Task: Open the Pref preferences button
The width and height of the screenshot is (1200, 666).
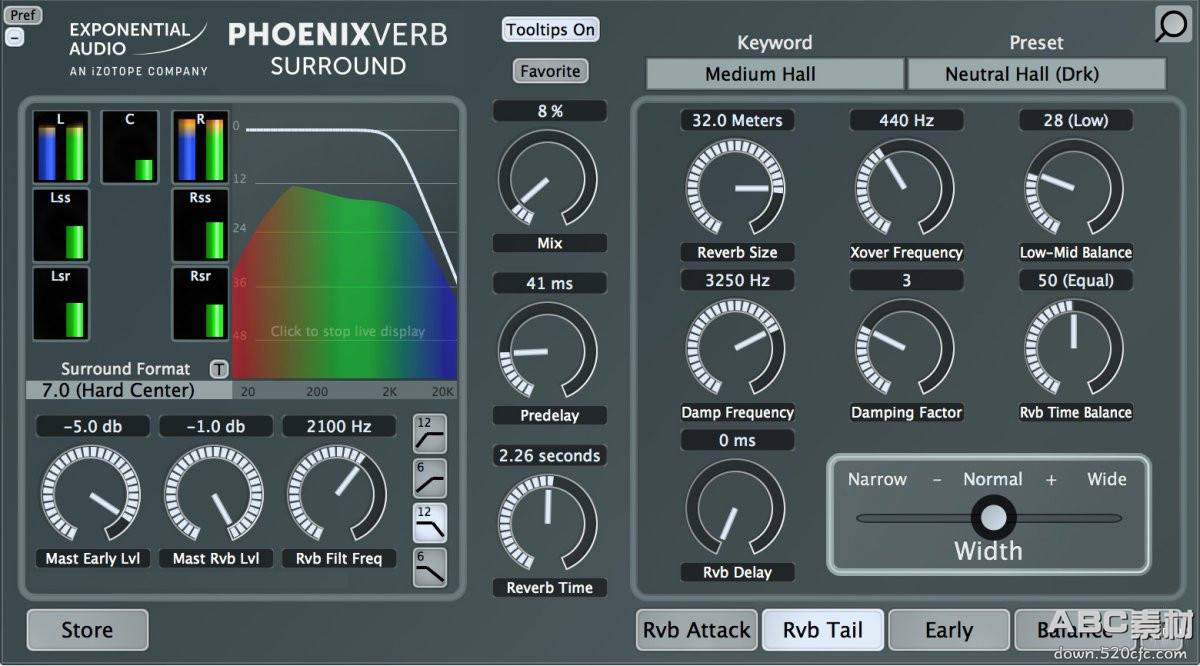Action: click(24, 15)
